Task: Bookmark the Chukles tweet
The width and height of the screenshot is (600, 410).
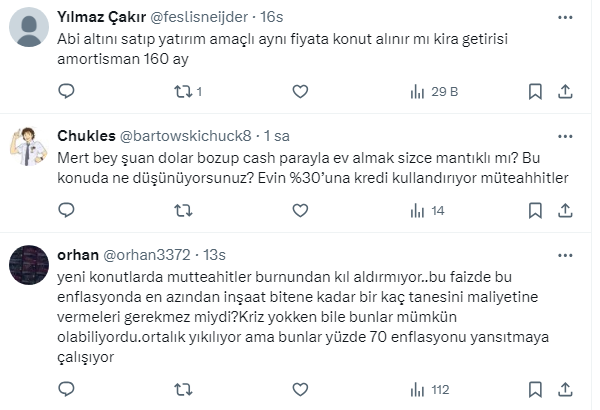Action: point(534,210)
